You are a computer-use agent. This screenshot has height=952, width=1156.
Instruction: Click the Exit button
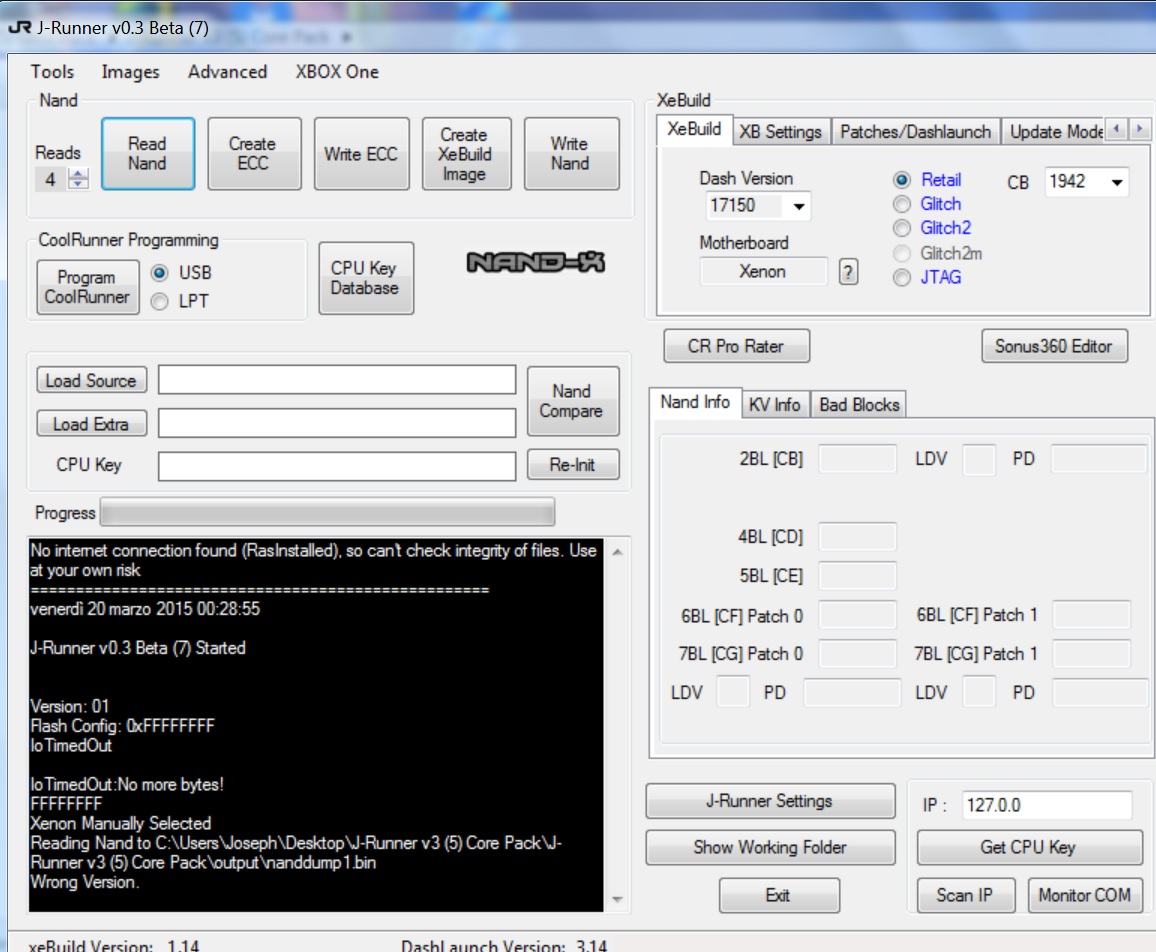coord(779,895)
